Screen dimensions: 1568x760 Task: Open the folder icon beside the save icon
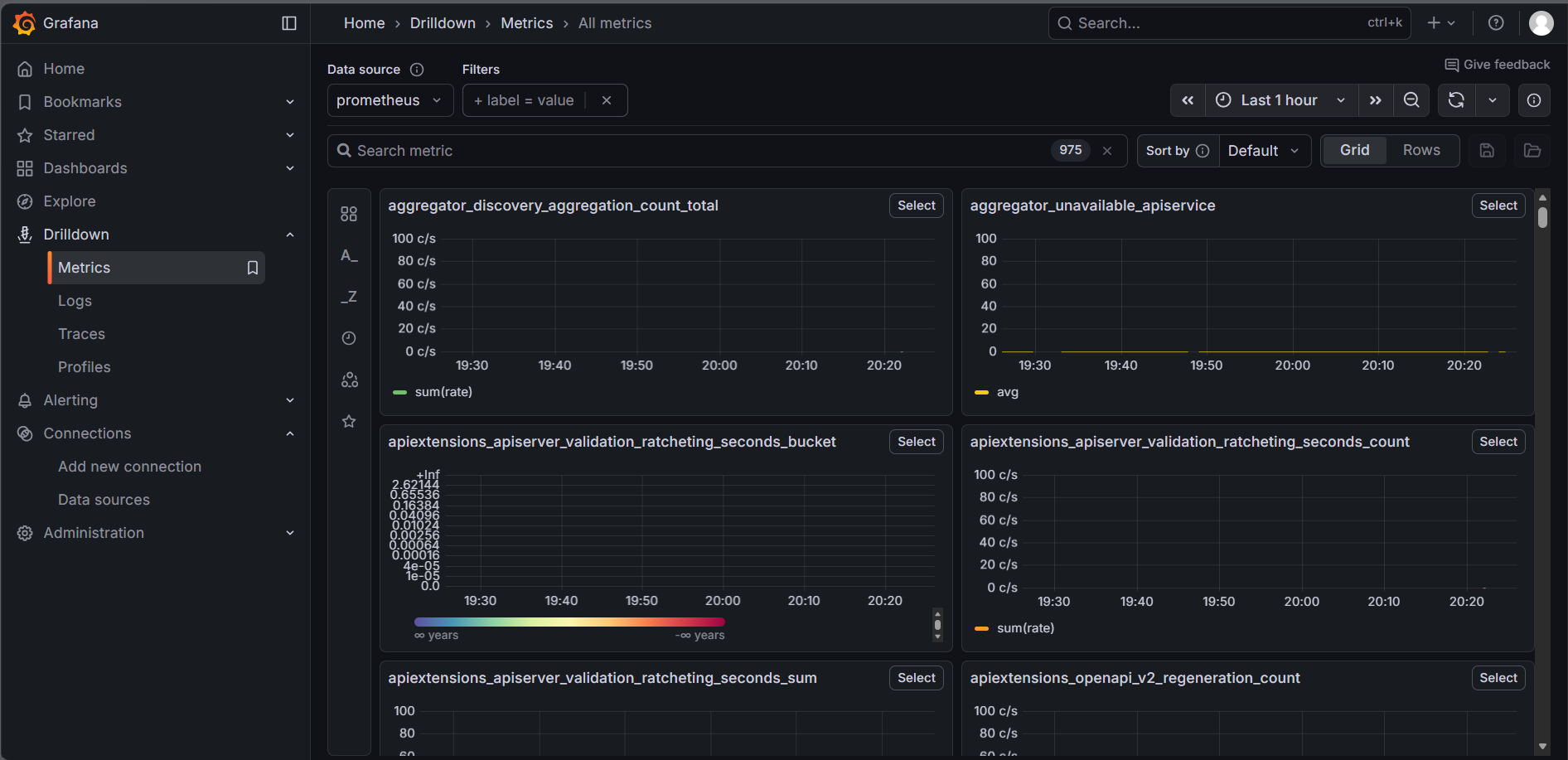pyautogui.click(x=1532, y=151)
